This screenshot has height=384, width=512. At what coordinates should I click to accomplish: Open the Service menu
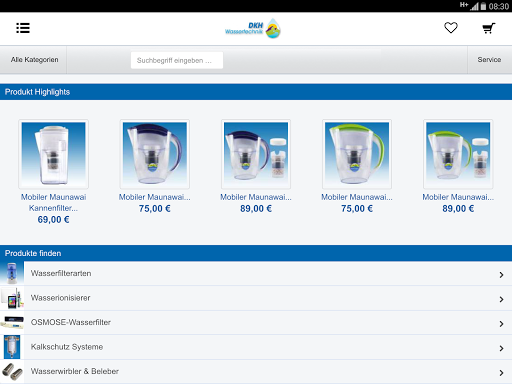click(489, 60)
